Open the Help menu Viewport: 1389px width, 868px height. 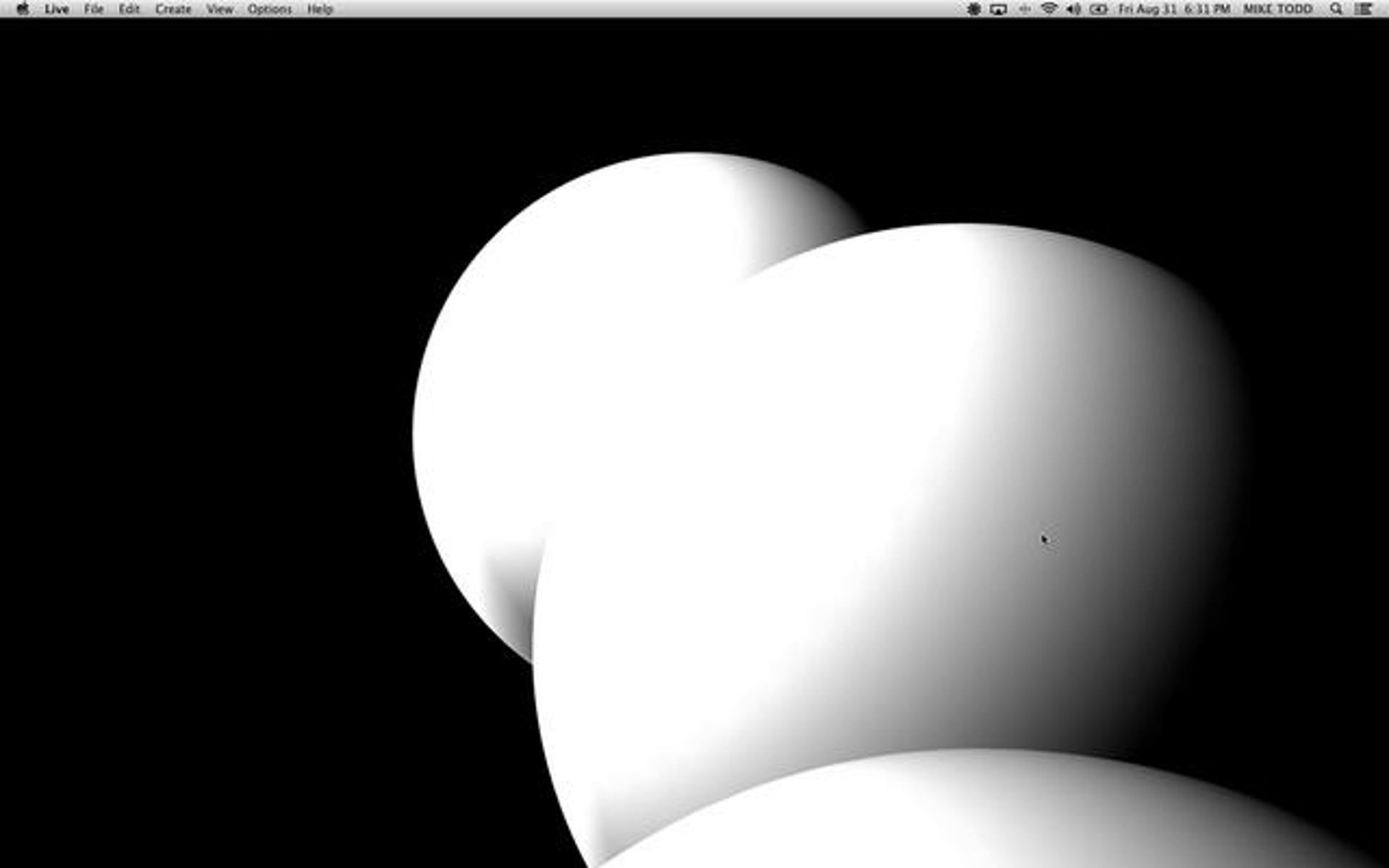pos(319,9)
